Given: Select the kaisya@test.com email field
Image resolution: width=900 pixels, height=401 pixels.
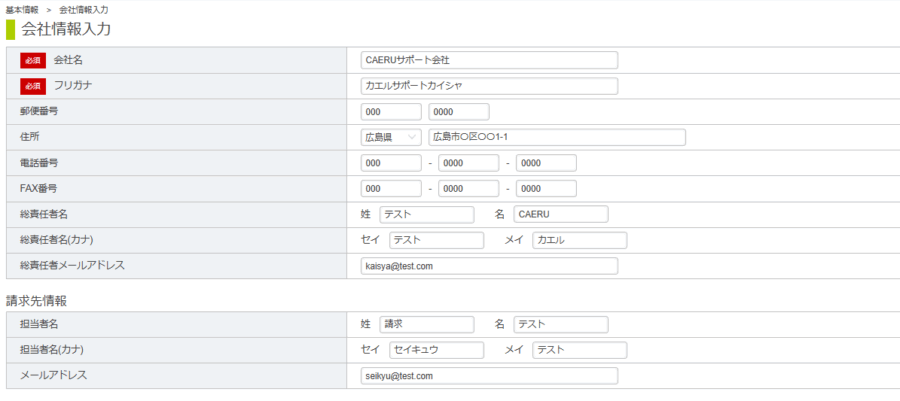Looking at the screenshot, I should pos(489,266).
